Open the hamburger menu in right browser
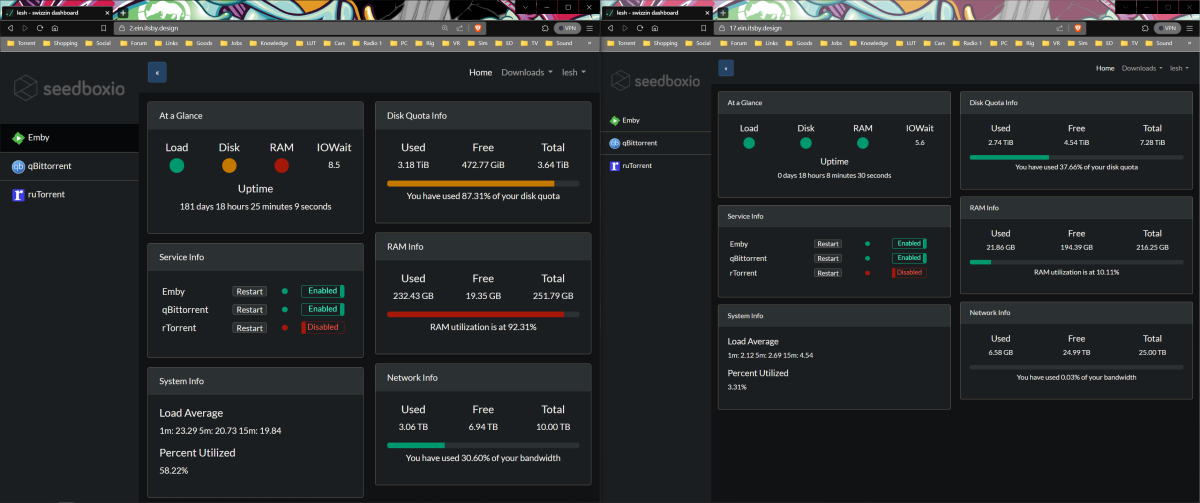Image resolution: width=1200 pixels, height=503 pixels. click(x=1191, y=29)
